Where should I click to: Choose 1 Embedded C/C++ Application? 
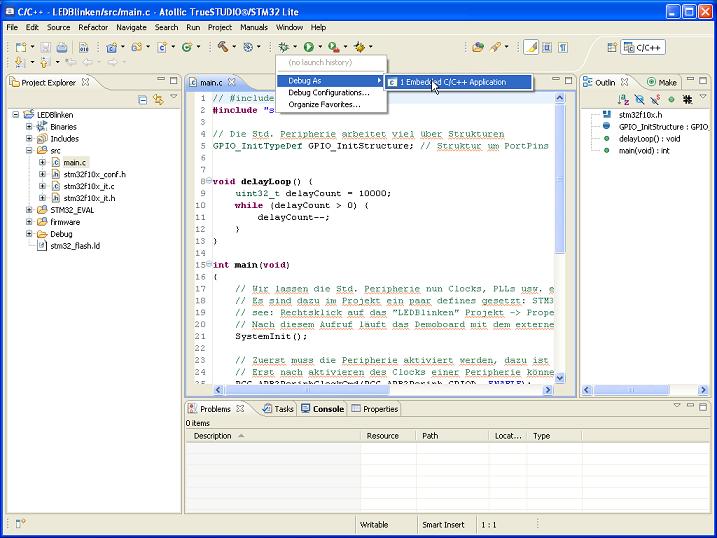point(458,82)
